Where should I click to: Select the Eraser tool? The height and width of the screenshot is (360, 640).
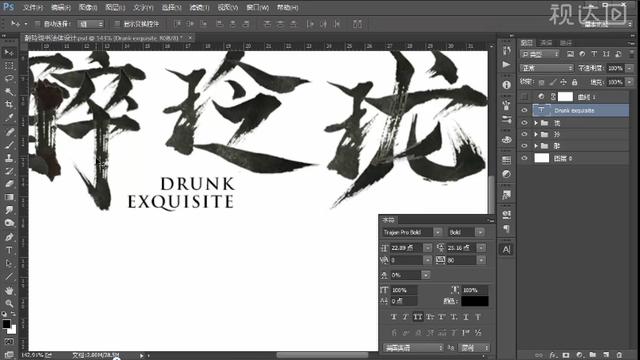[9, 184]
